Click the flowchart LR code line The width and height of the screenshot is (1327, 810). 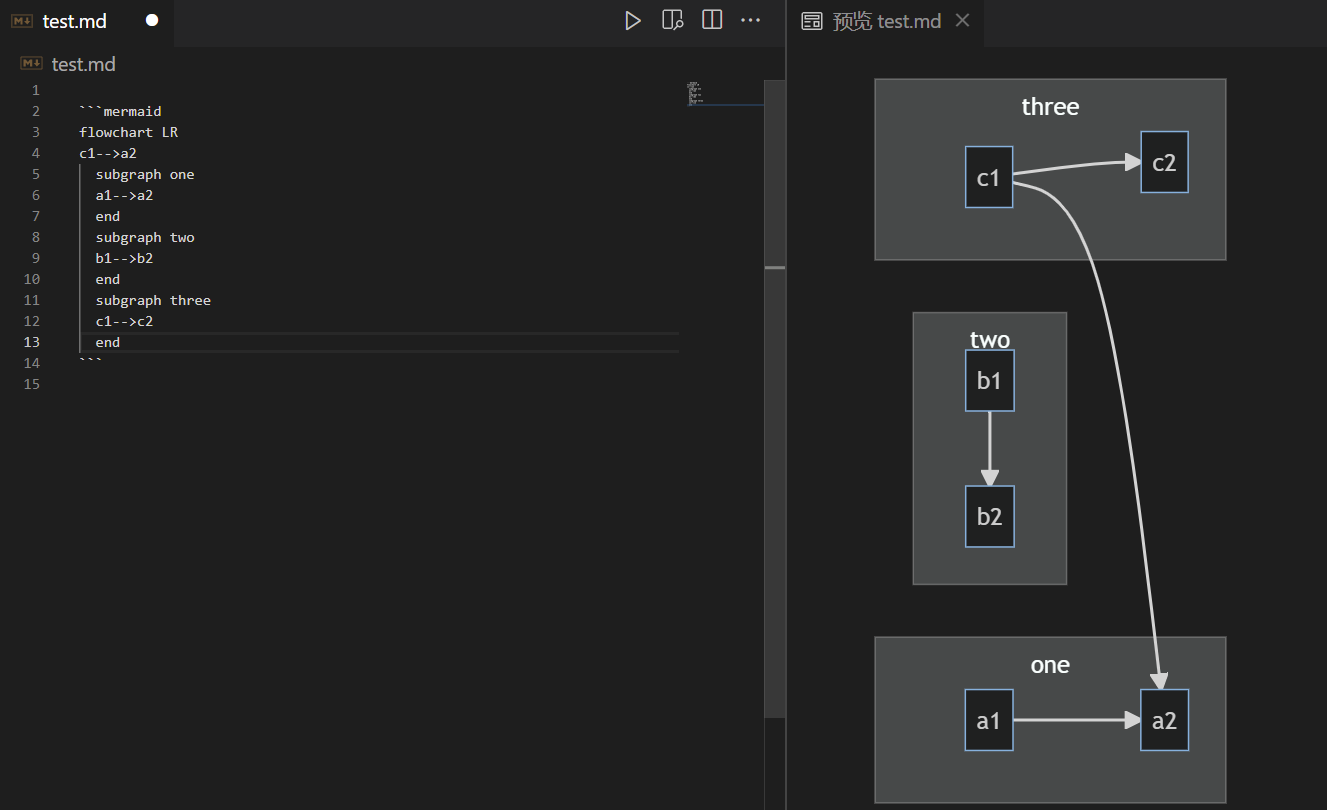coord(129,132)
